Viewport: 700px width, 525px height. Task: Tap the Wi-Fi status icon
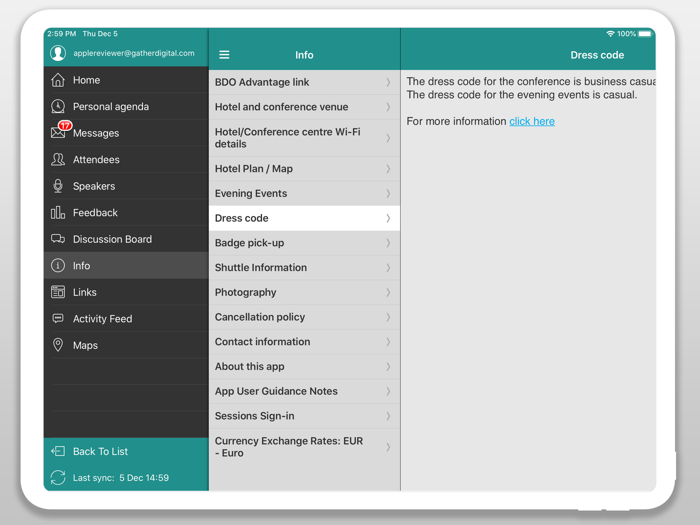(610, 34)
